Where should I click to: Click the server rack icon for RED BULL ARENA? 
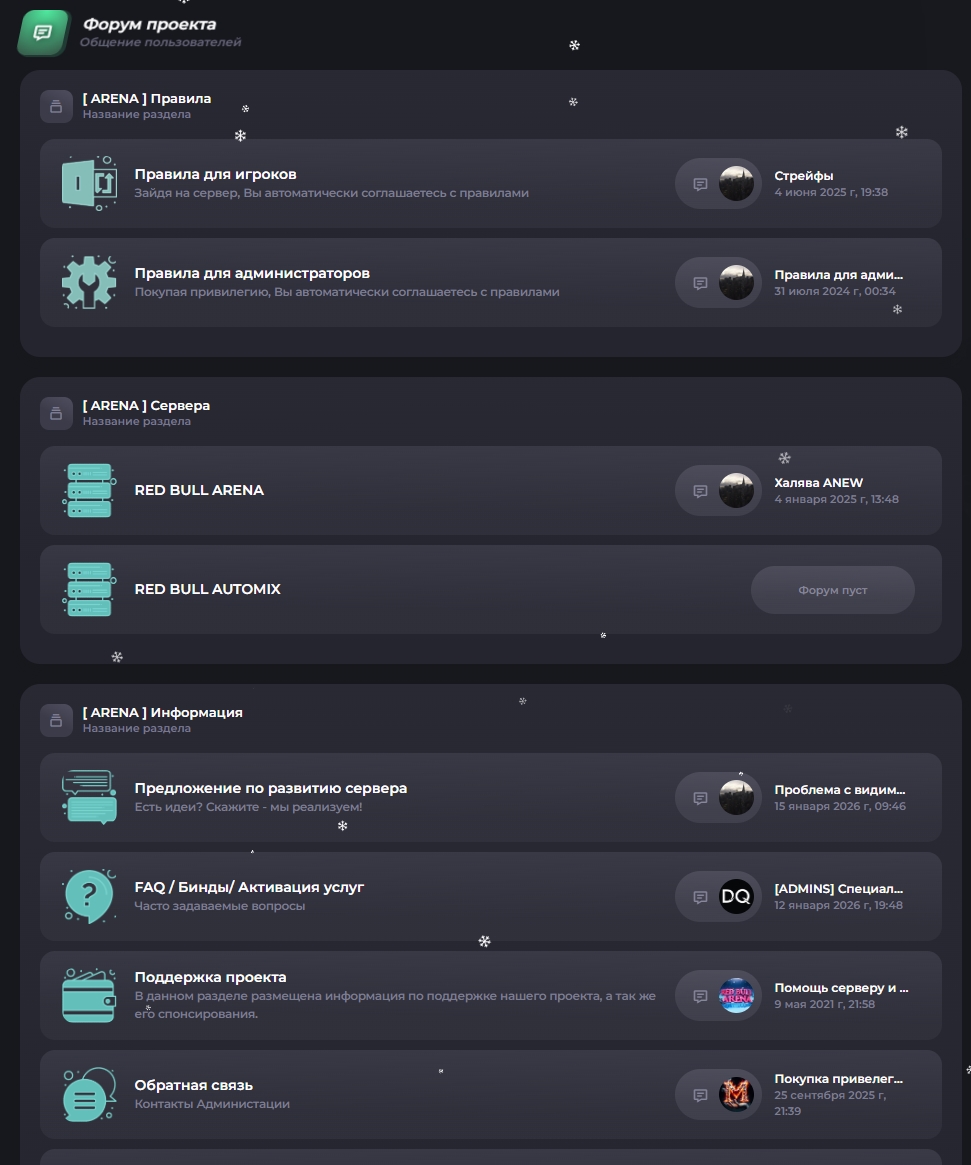[x=89, y=490]
